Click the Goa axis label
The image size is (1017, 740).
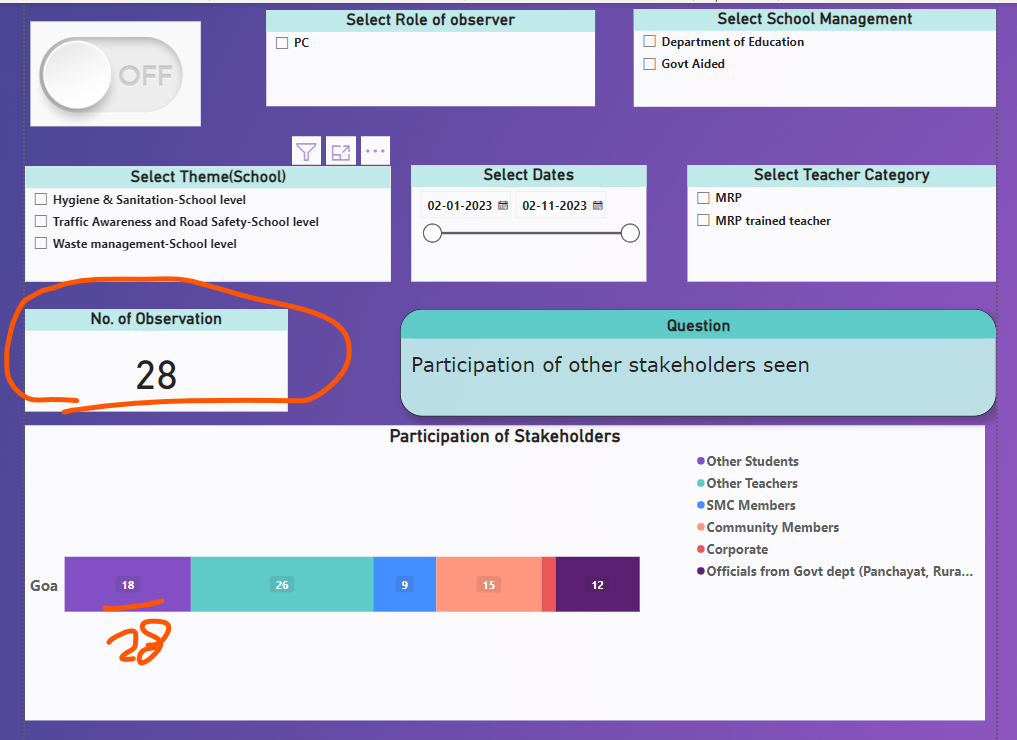tap(44, 586)
